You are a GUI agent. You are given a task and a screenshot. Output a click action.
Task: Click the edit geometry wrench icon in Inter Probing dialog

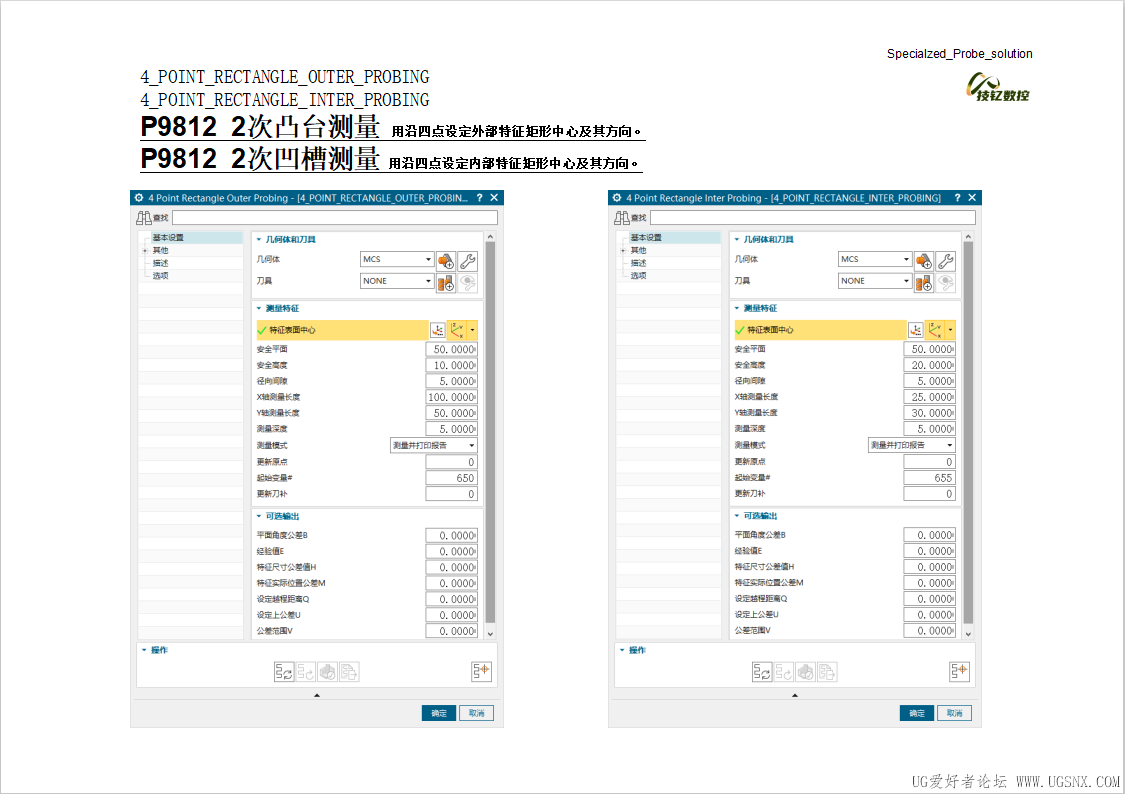945,261
